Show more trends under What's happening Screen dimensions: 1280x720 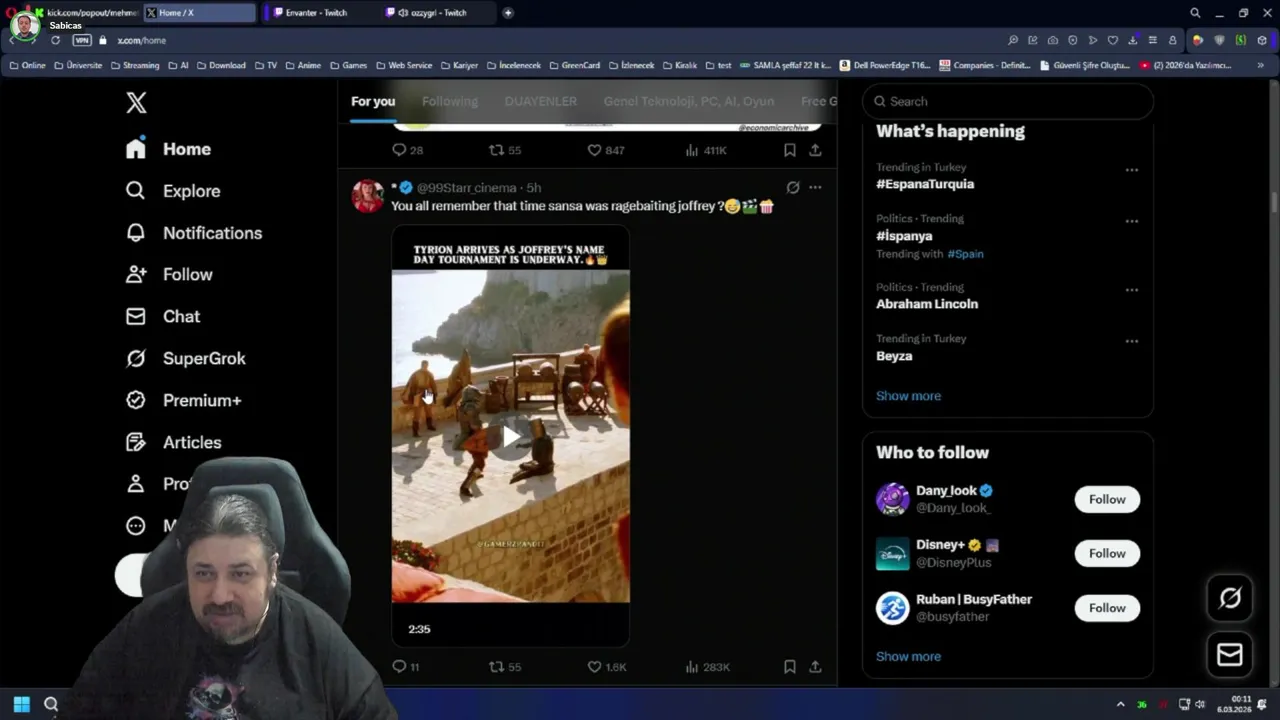click(x=908, y=396)
